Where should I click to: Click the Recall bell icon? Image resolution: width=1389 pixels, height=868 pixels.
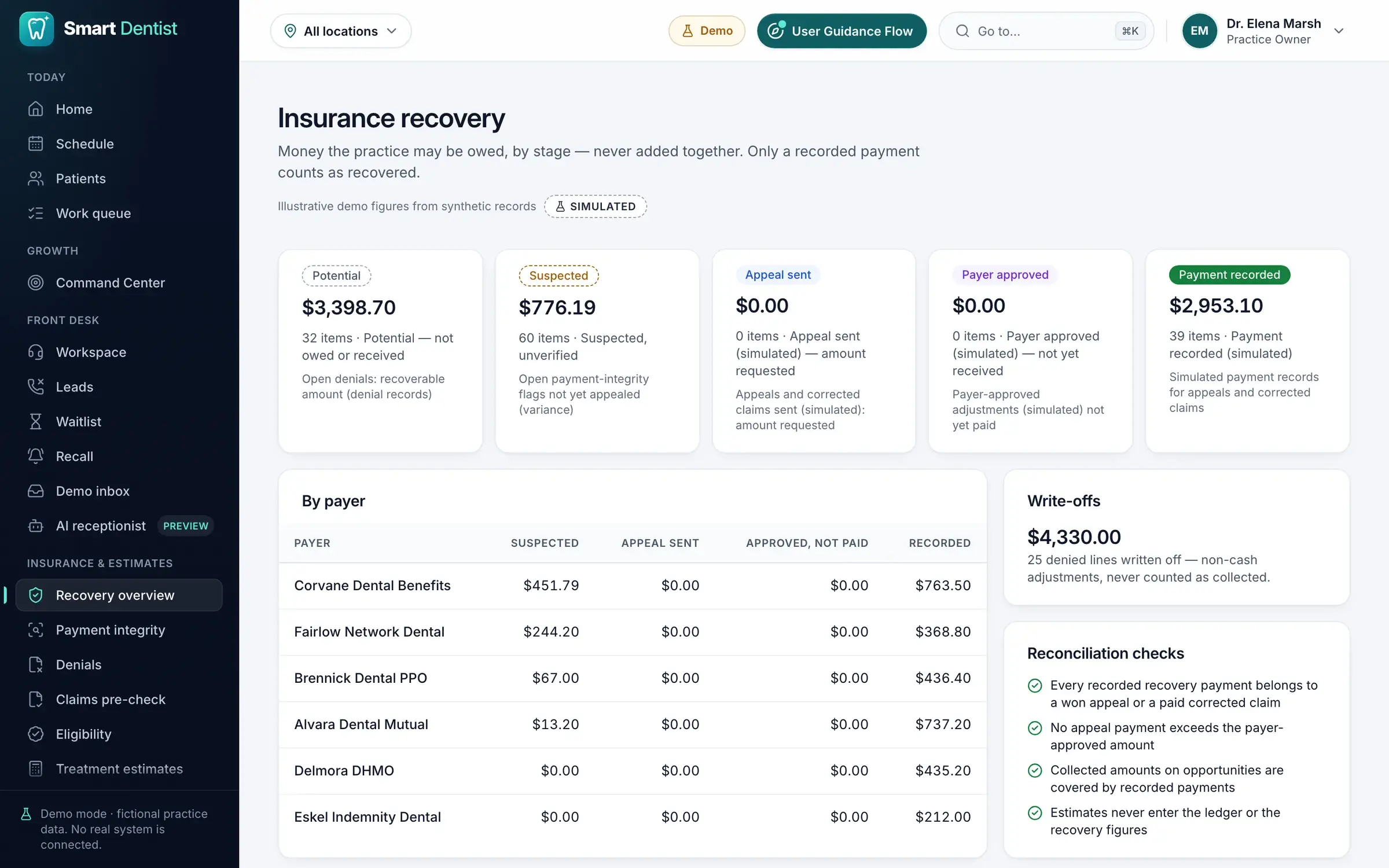(x=36, y=456)
